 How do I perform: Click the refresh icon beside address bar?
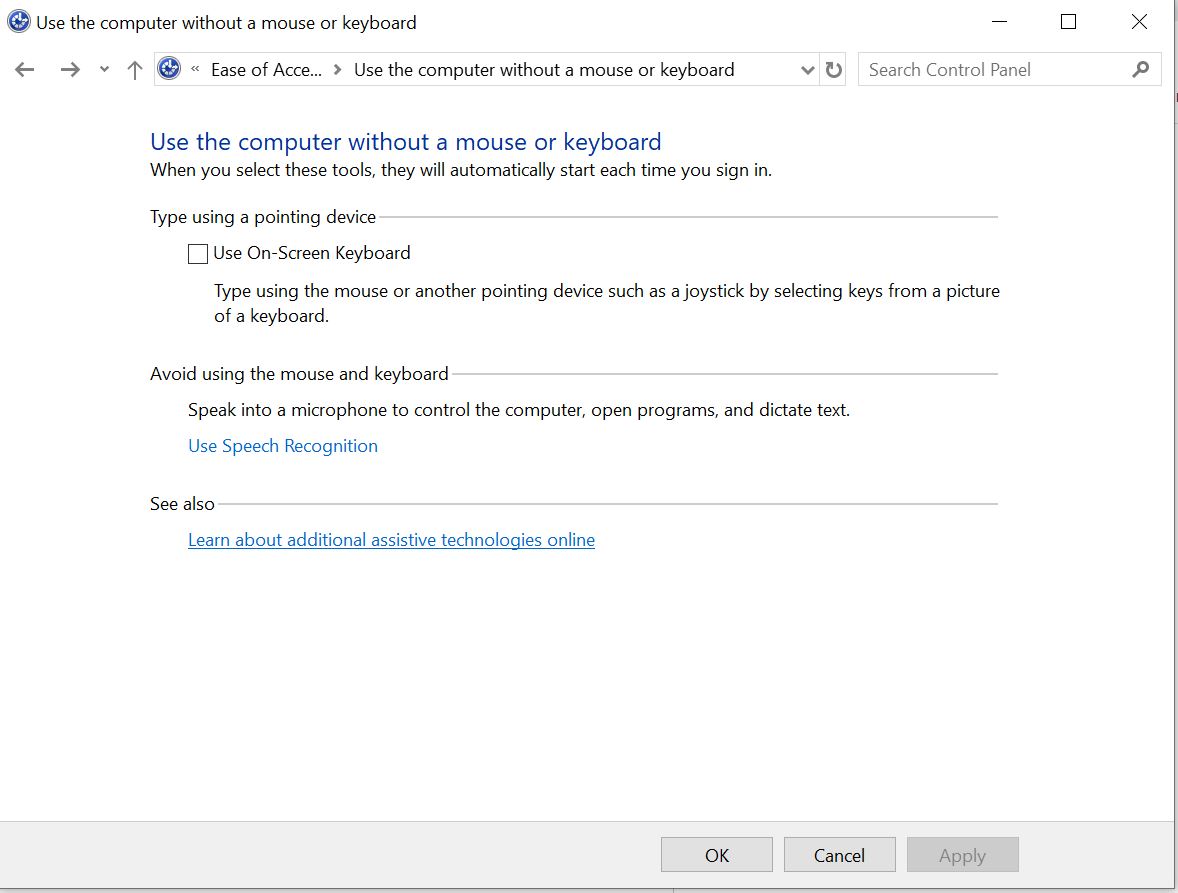click(834, 69)
